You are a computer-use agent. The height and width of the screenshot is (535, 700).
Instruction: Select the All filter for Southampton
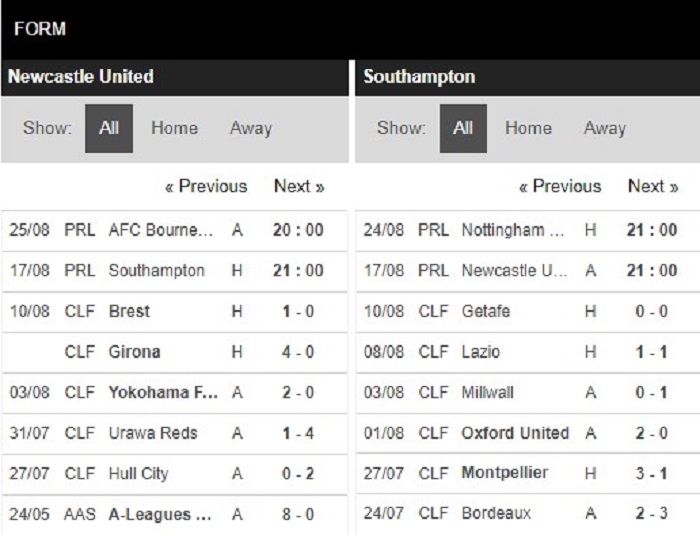(x=463, y=129)
